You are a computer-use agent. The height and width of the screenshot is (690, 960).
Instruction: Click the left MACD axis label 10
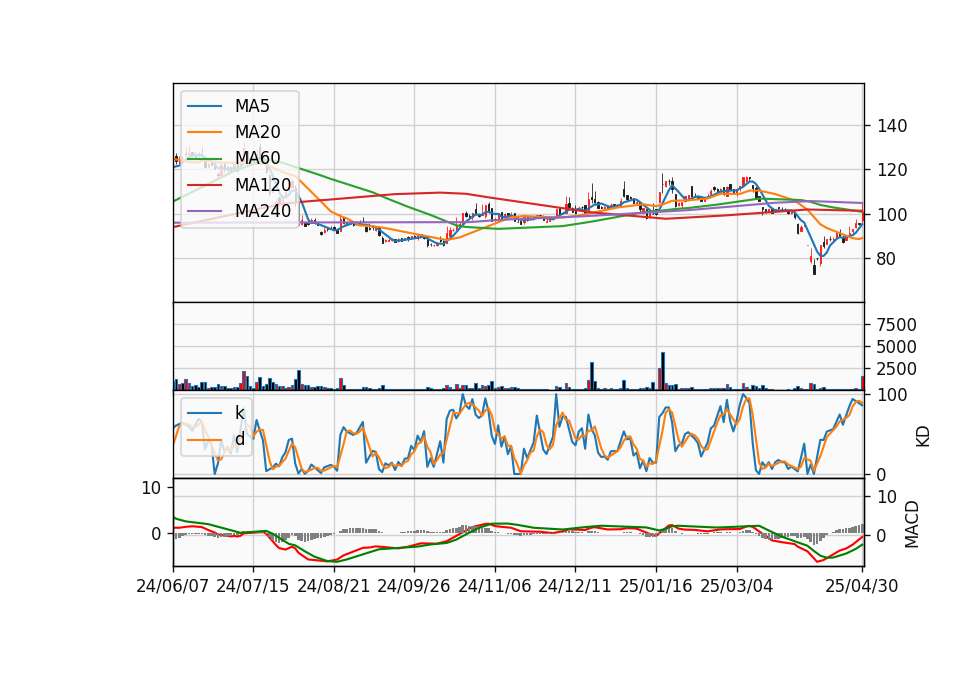click(151, 489)
